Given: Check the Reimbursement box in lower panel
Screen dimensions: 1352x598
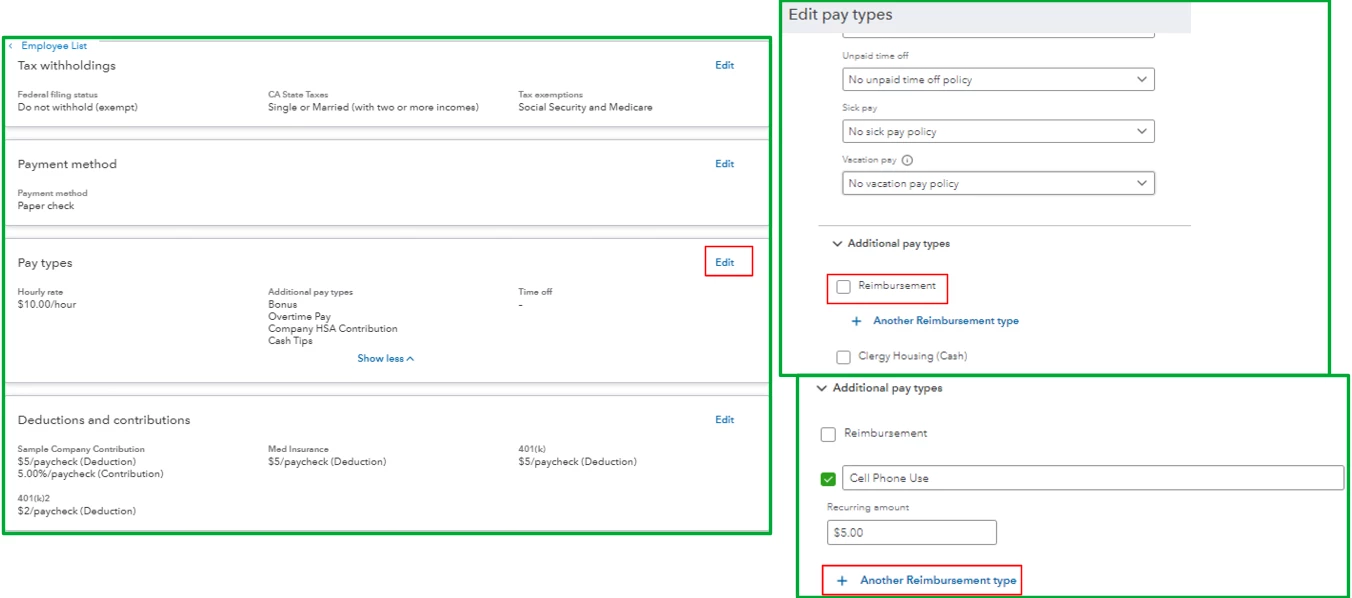Looking at the screenshot, I should click(828, 435).
